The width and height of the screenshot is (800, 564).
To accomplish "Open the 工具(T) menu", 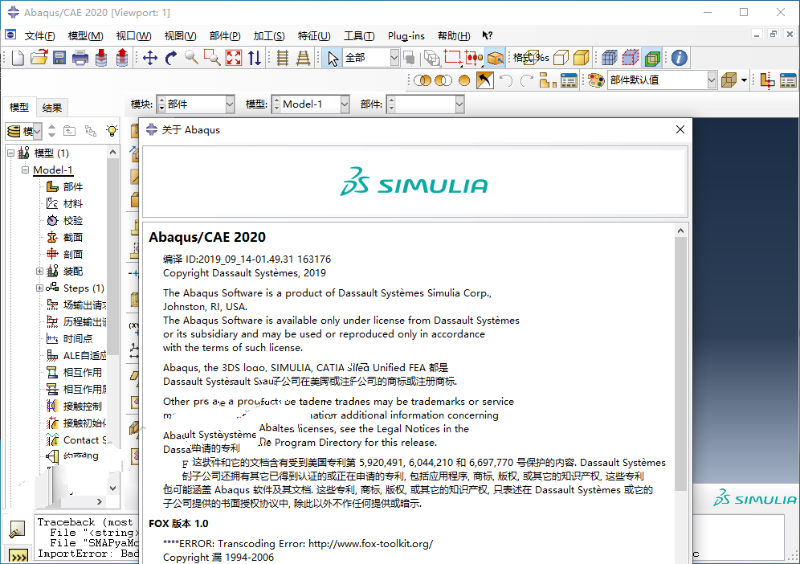I will tap(359, 35).
